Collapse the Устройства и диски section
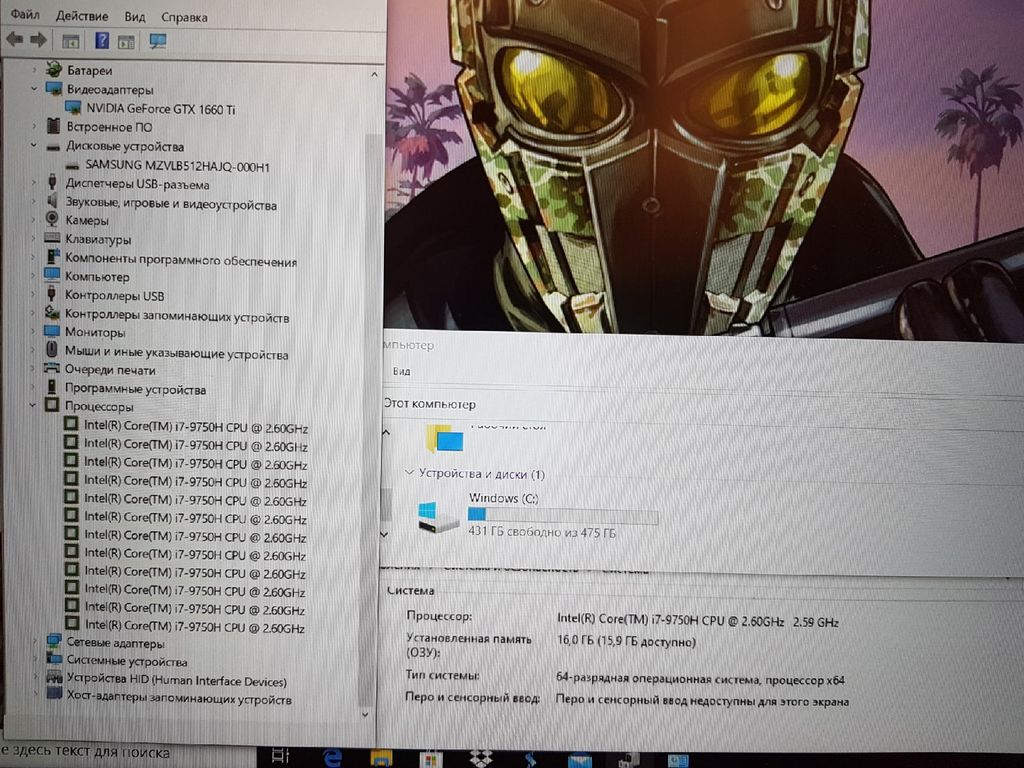 (x=408, y=473)
